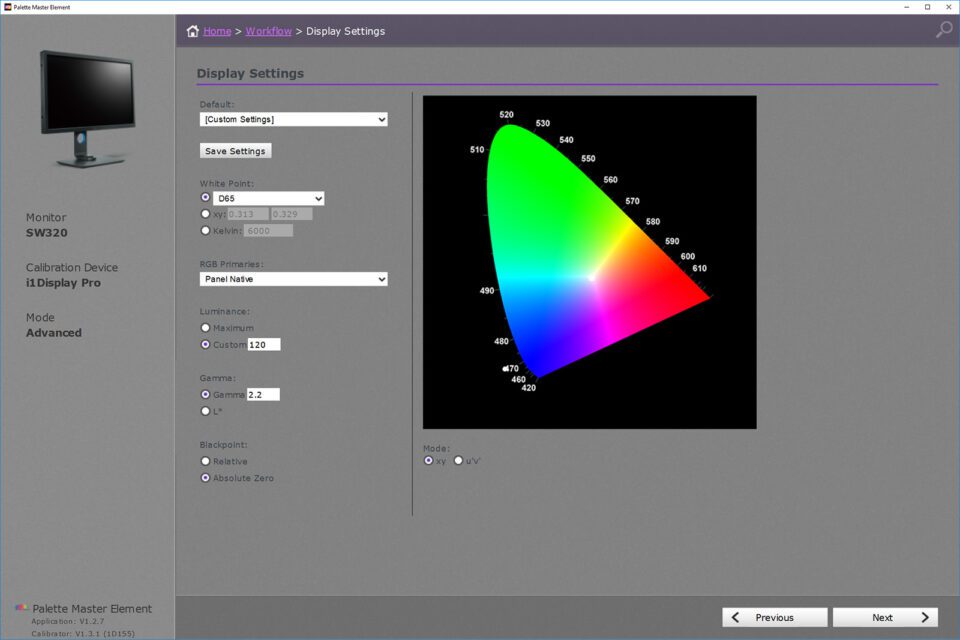Go to Home breadcrumb link

pos(217,31)
